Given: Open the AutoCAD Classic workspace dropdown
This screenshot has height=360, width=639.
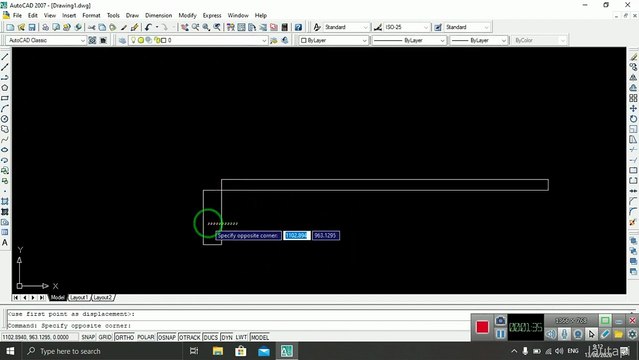Looking at the screenshot, I should pos(46,40).
